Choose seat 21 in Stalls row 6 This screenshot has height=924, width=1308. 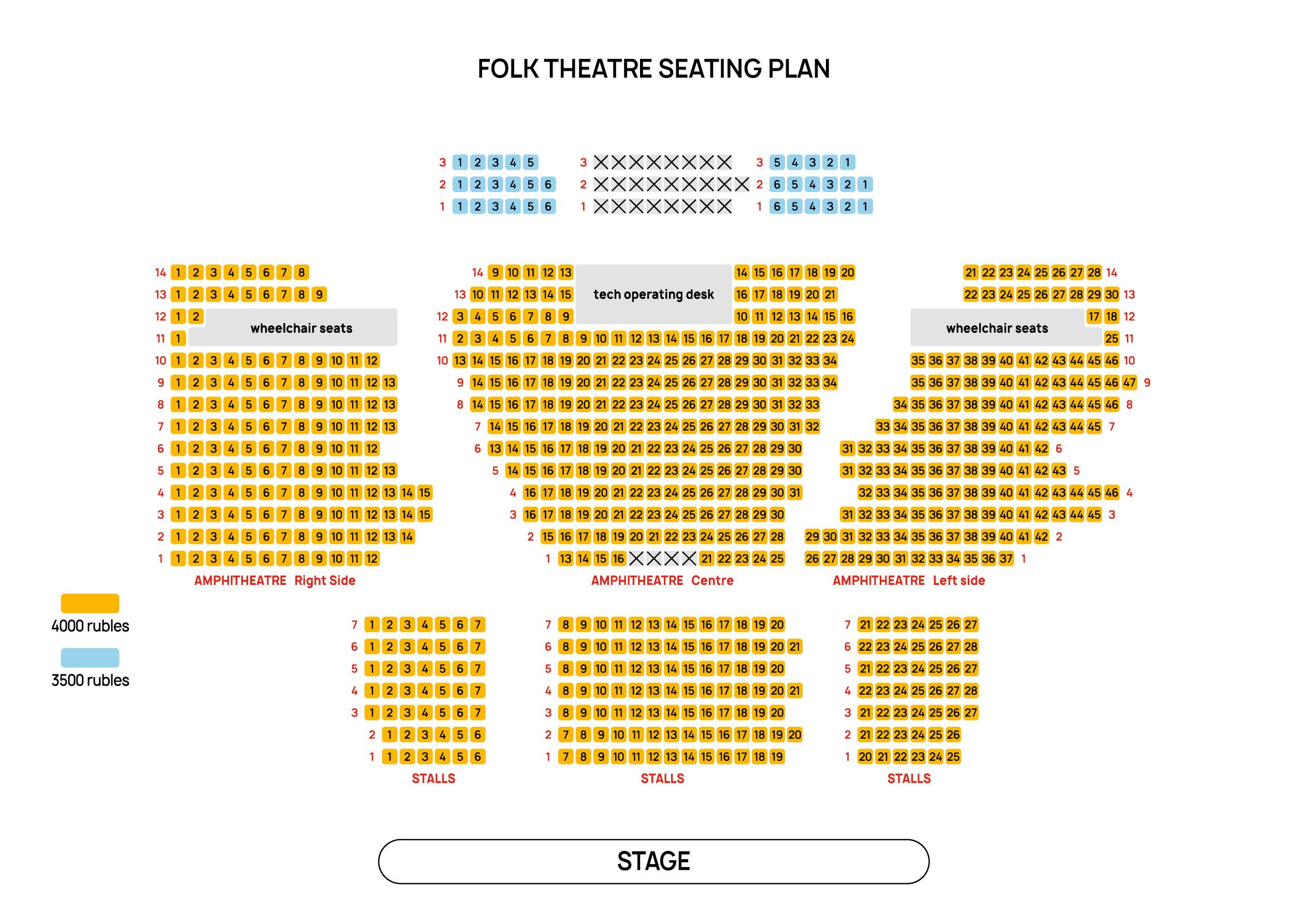tap(795, 647)
